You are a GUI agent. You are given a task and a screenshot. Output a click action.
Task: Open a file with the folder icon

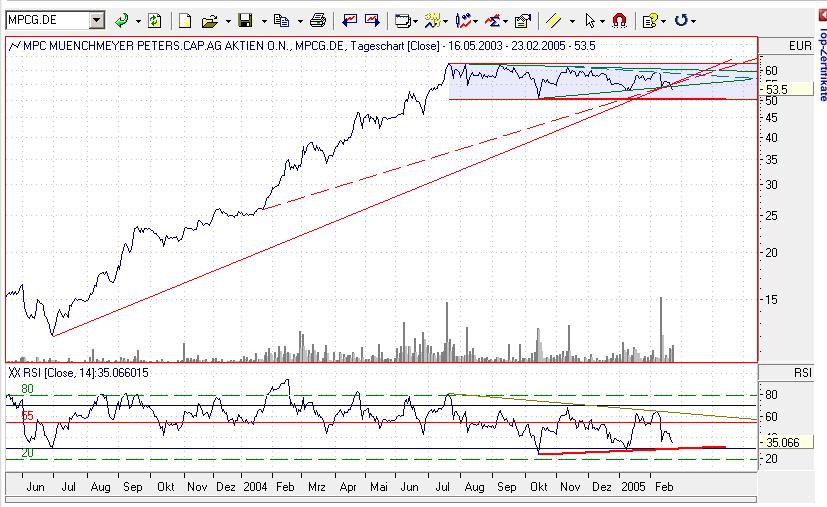pos(209,21)
